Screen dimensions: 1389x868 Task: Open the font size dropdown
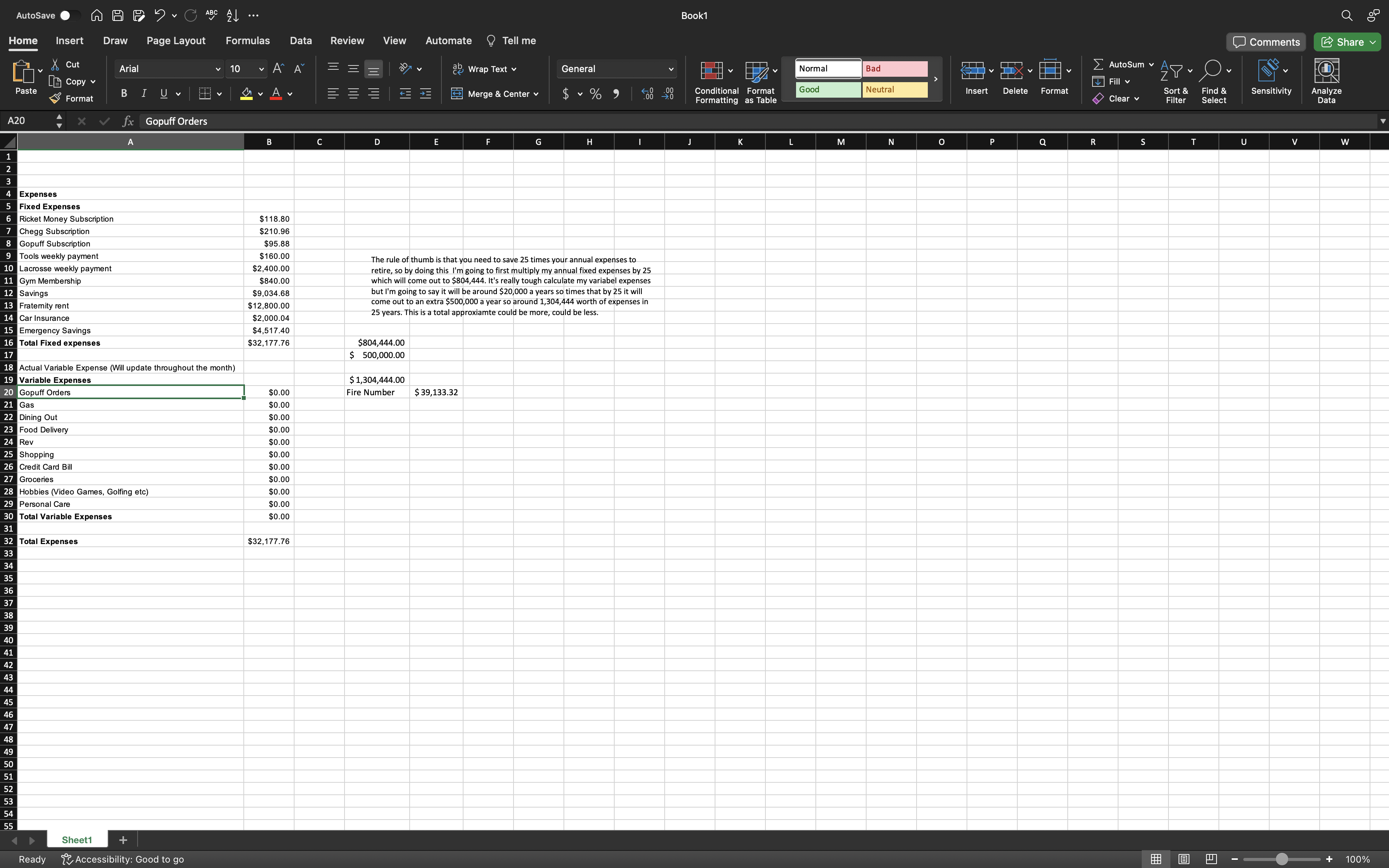261,69
